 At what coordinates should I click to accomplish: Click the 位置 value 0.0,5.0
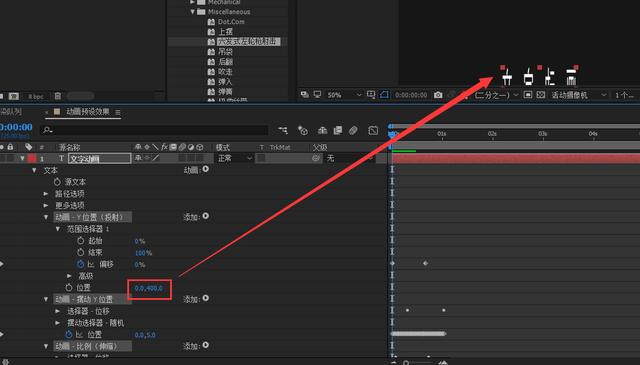click(145, 335)
